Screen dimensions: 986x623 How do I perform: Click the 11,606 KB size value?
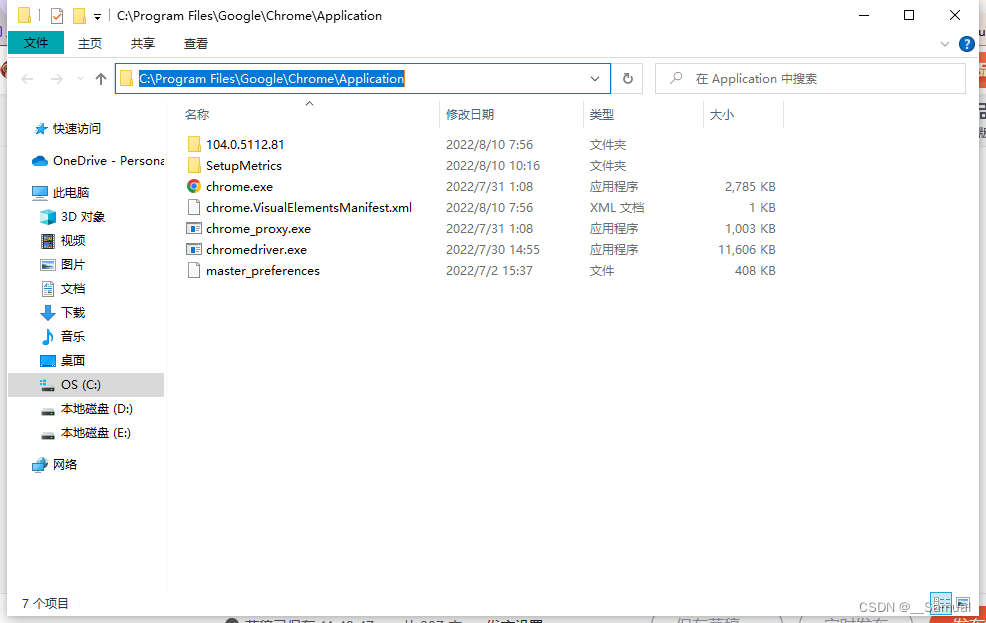[747, 250]
